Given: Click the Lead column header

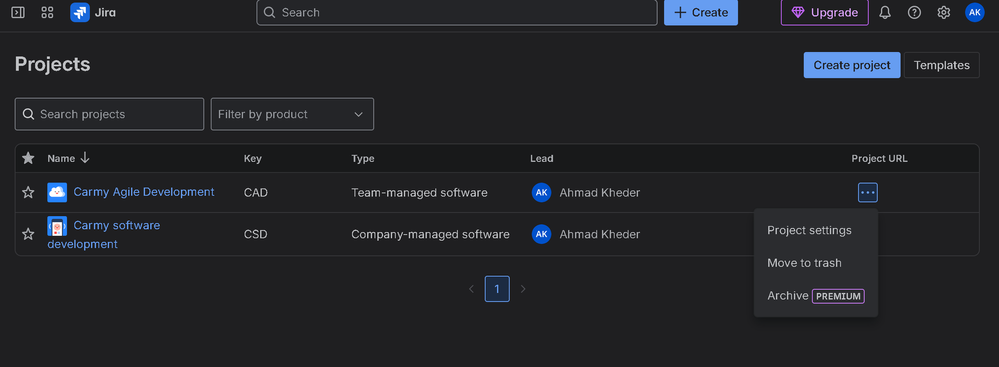Looking at the screenshot, I should click(542, 159).
